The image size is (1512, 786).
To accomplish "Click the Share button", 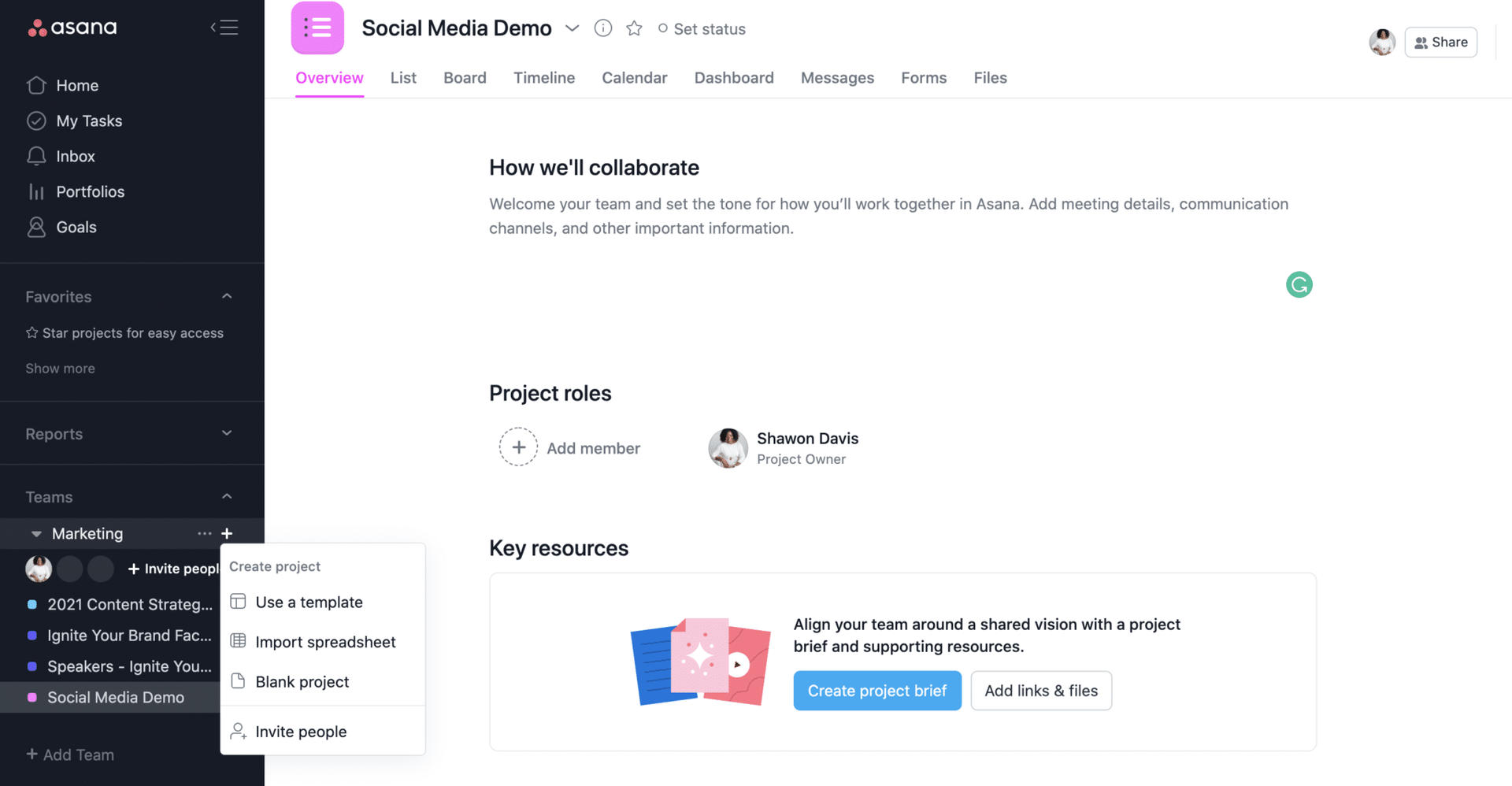I will pos(1440,43).
